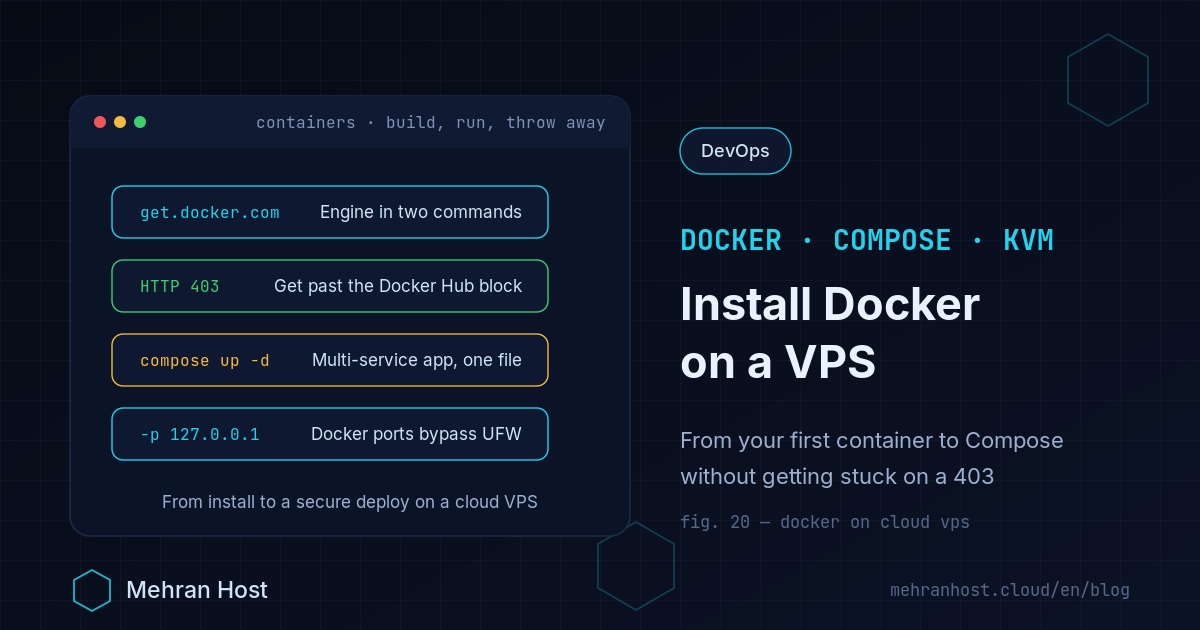1200x630 pixels.
Task: Open the -p 127.0.0.1 UFW card
Action: [x=330, y=434]
